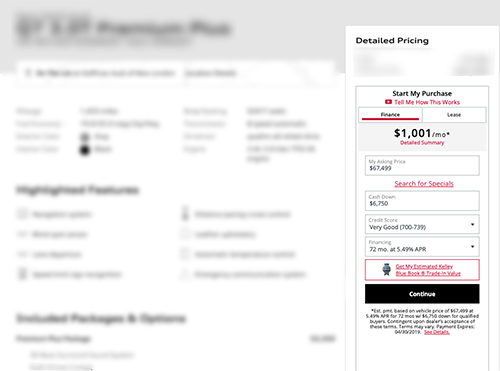Switch to the Lease tab

pyautogui.click(x=454, y=115)
